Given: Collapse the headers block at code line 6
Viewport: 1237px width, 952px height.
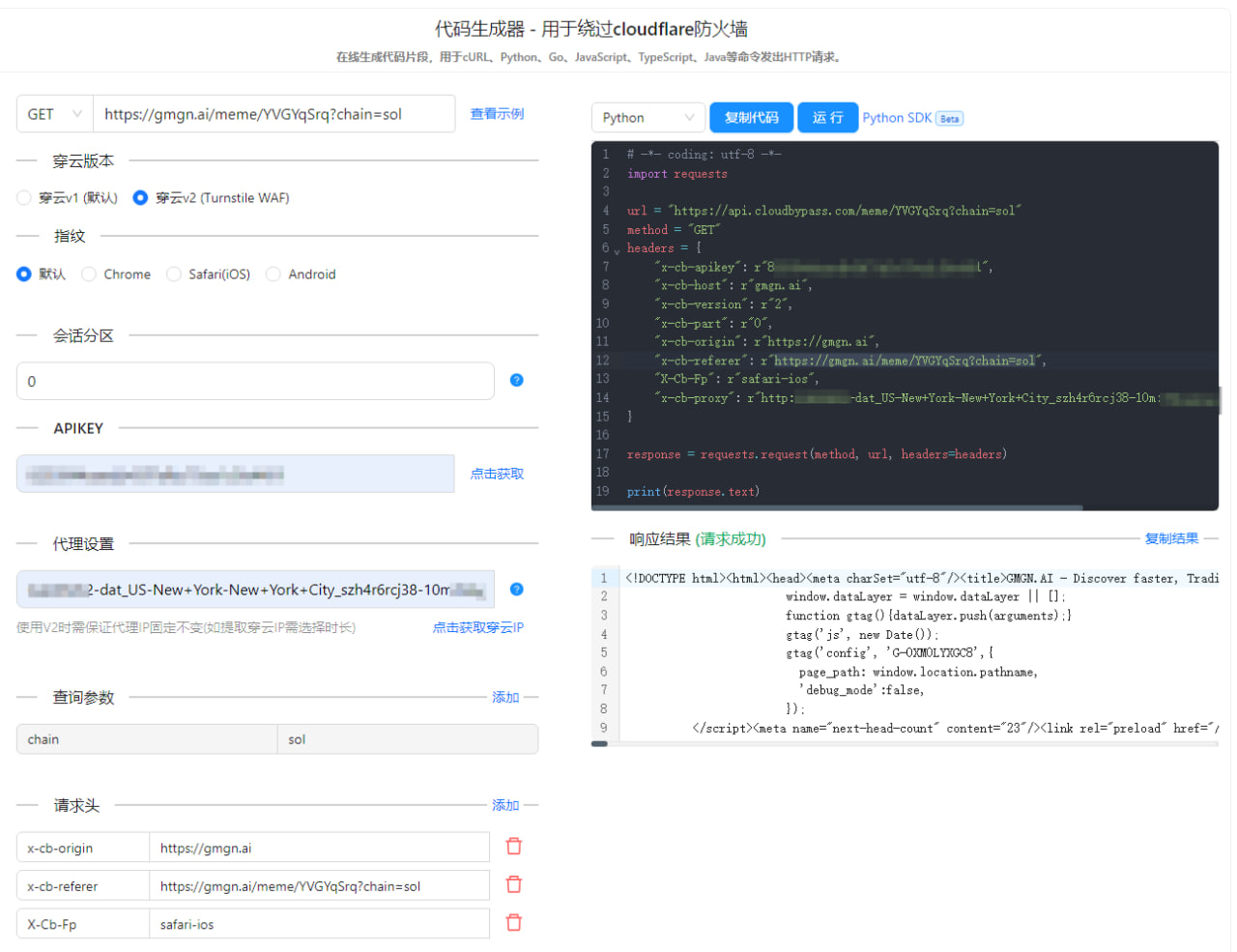Looking at the screenshot, I should [x=617, y=250].
